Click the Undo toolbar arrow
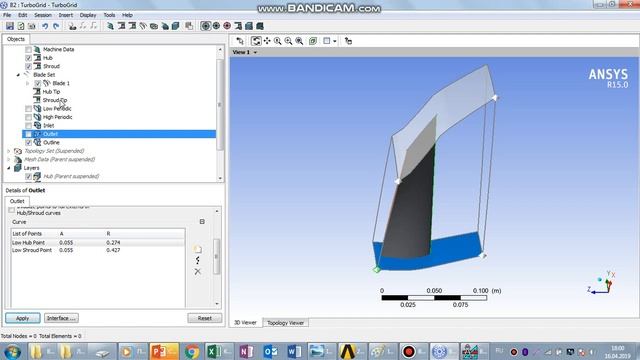 point(45,26)
